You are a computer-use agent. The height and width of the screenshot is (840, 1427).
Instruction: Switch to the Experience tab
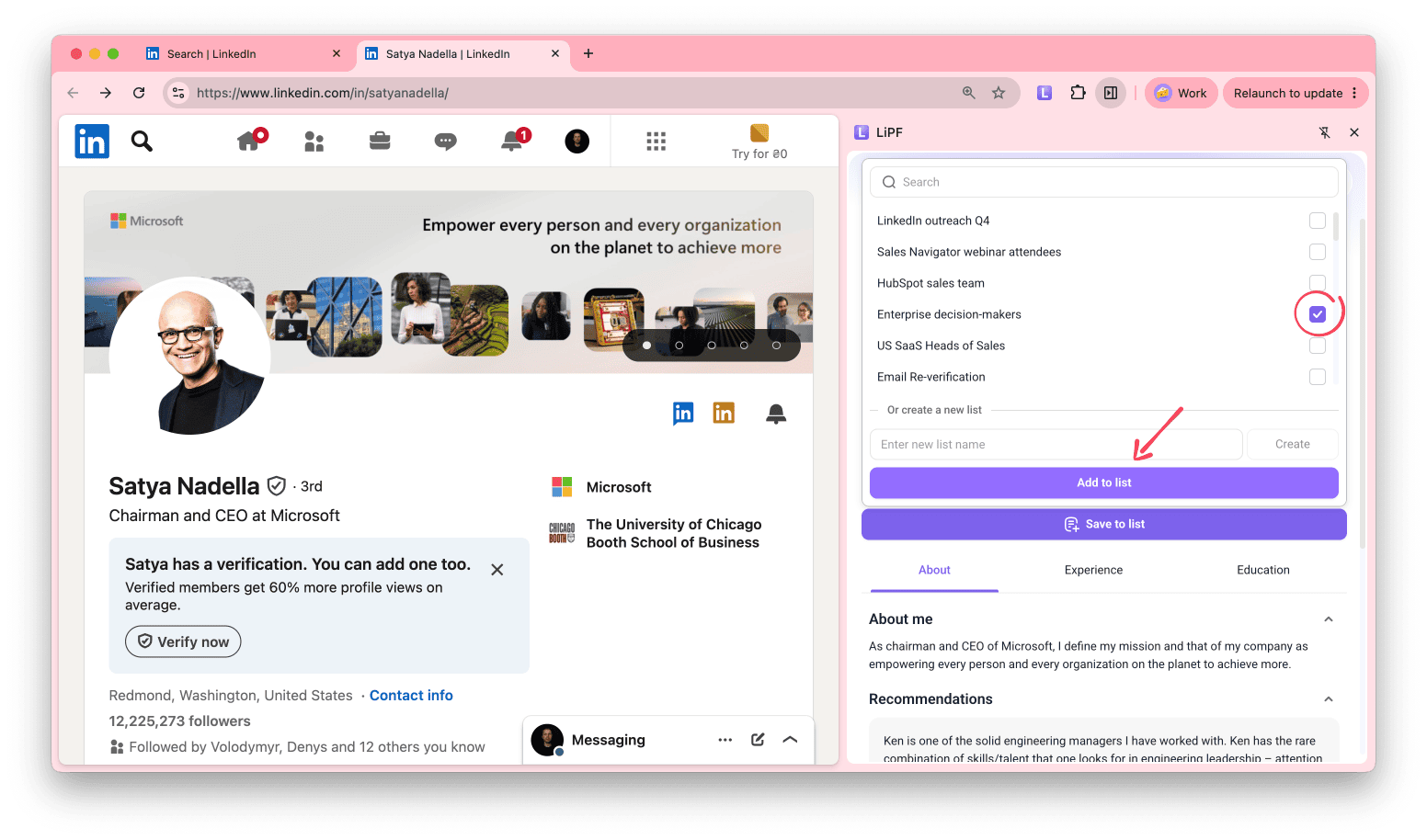(x=1093, y=570)
